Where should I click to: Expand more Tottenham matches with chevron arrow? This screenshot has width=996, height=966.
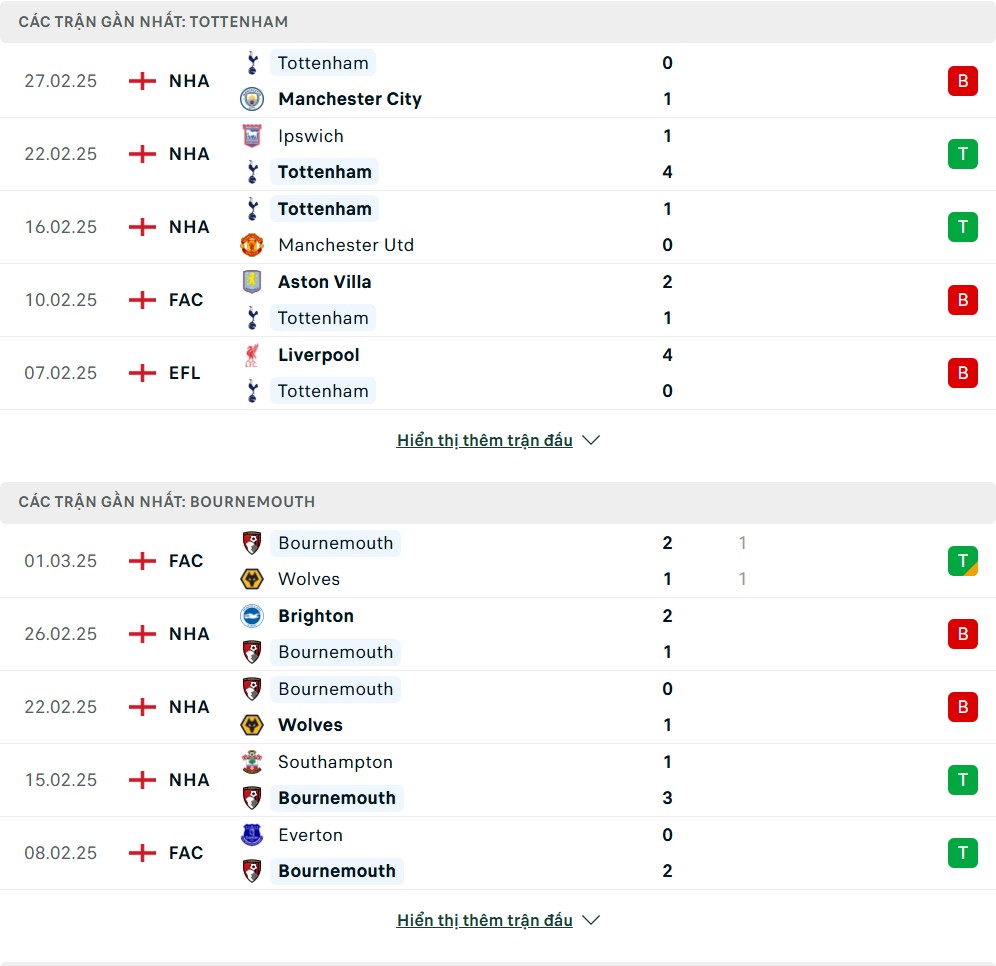(x=591, y=441)
